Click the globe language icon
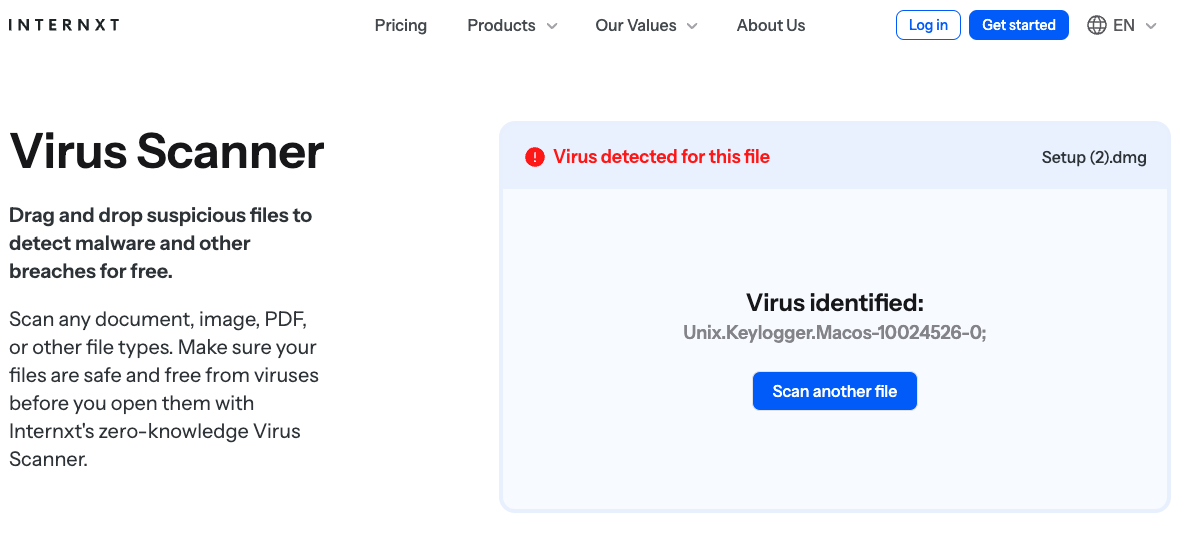 pos(1097,26)
